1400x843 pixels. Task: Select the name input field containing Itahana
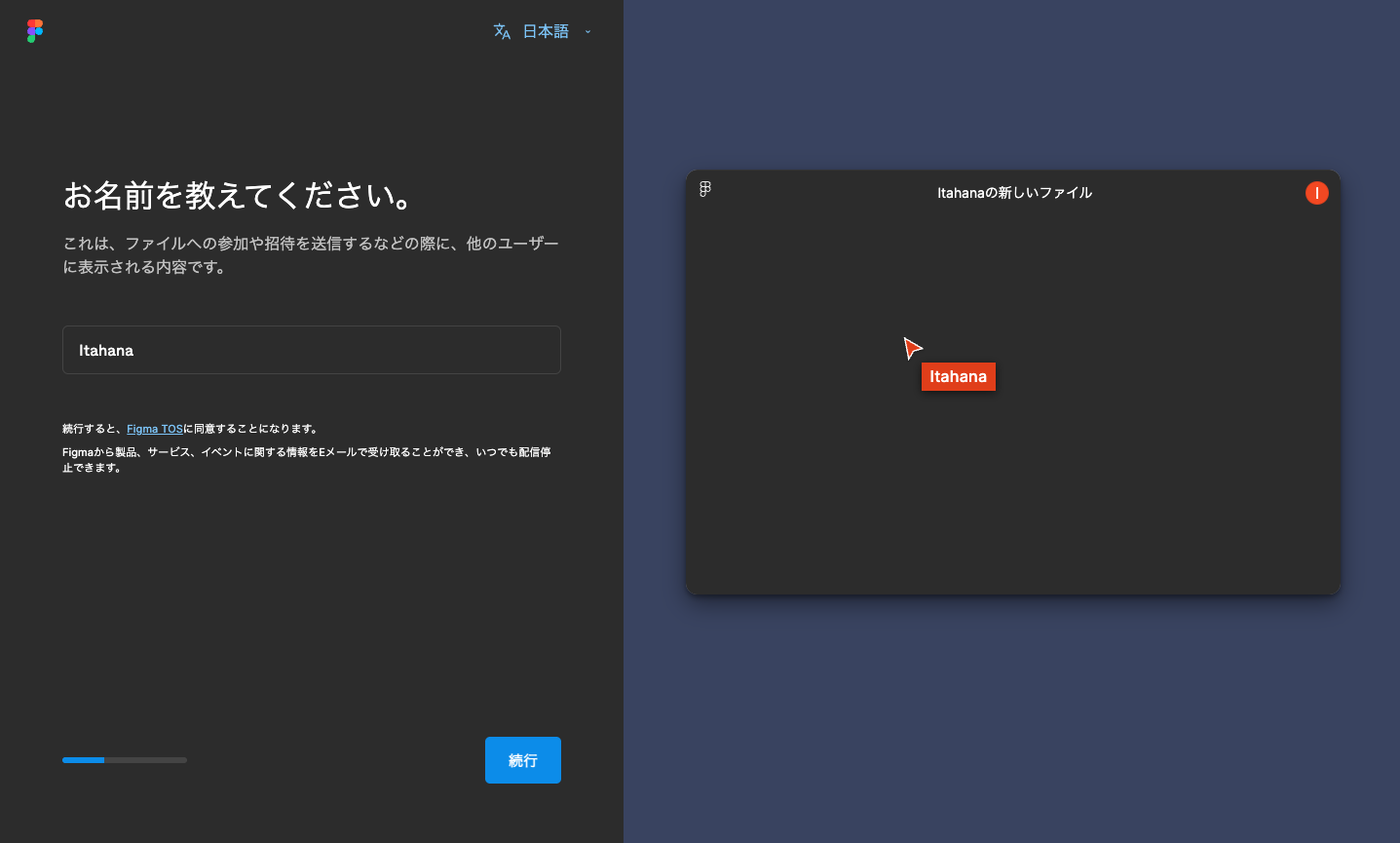tap(311, 349)
